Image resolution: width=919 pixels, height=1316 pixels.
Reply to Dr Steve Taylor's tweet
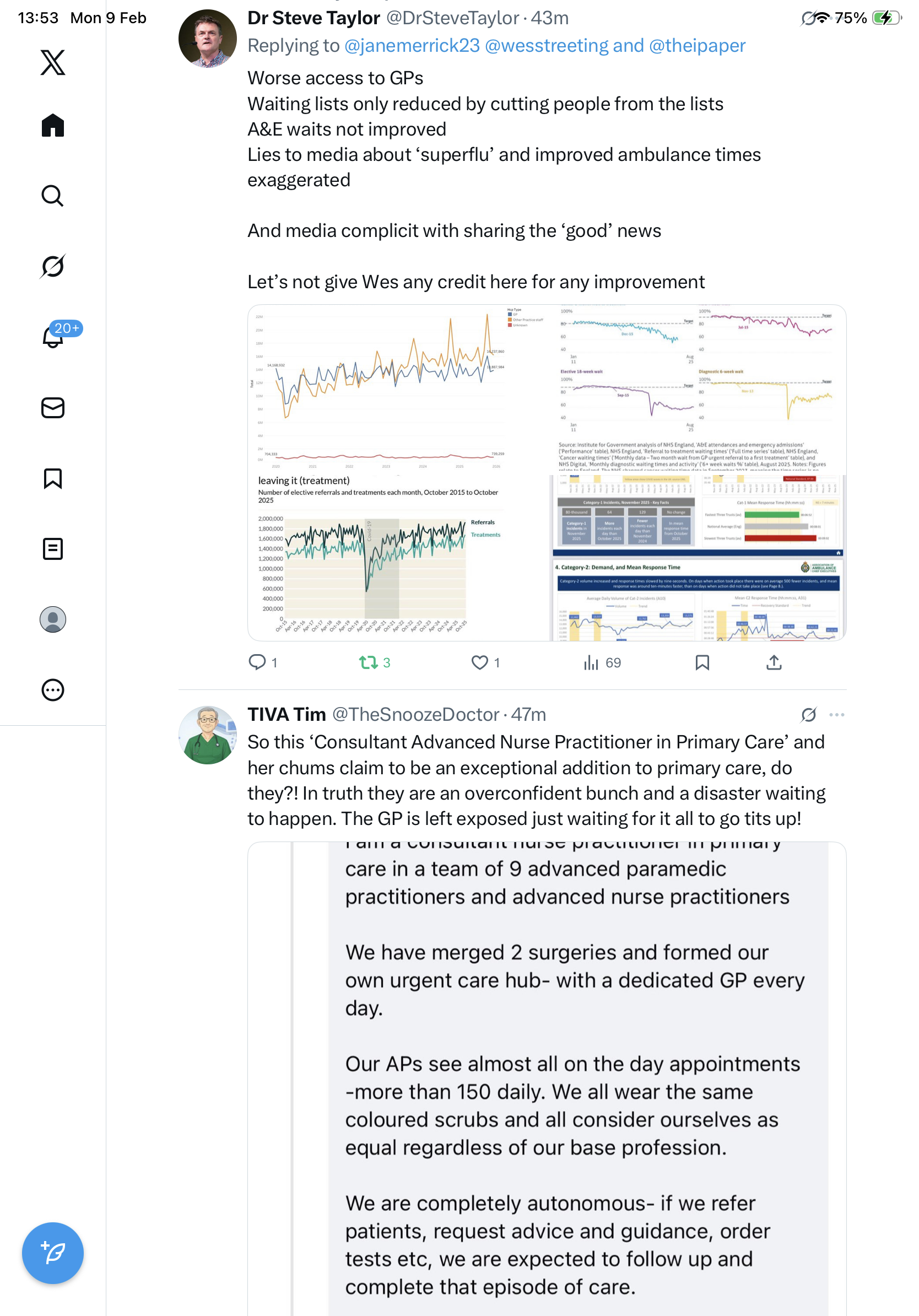click(257, 662)
